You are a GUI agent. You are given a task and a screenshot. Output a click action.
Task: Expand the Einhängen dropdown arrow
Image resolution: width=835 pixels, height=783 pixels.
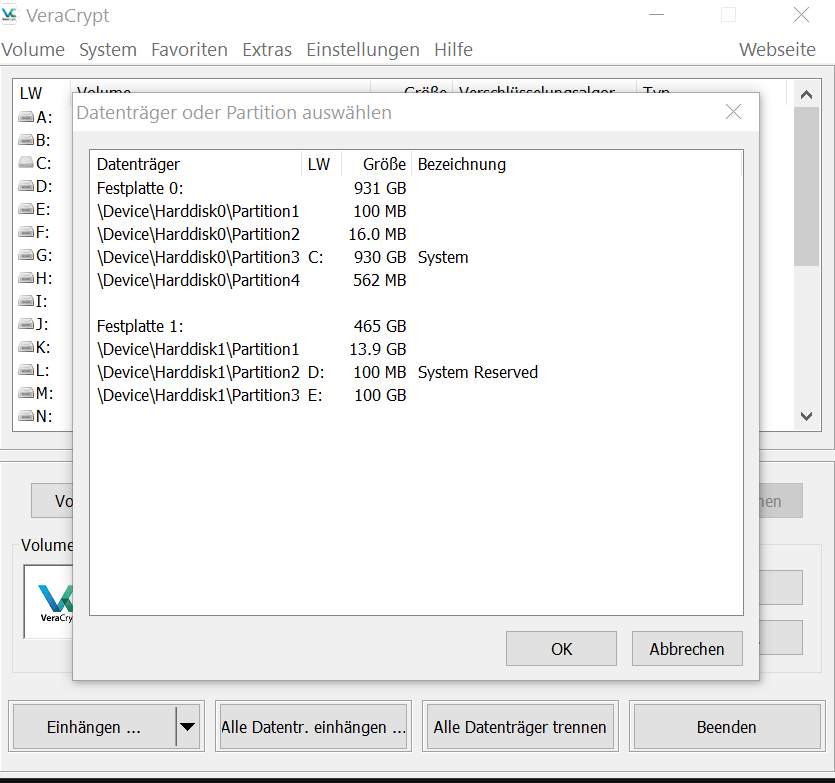click(x=188, y=727)
